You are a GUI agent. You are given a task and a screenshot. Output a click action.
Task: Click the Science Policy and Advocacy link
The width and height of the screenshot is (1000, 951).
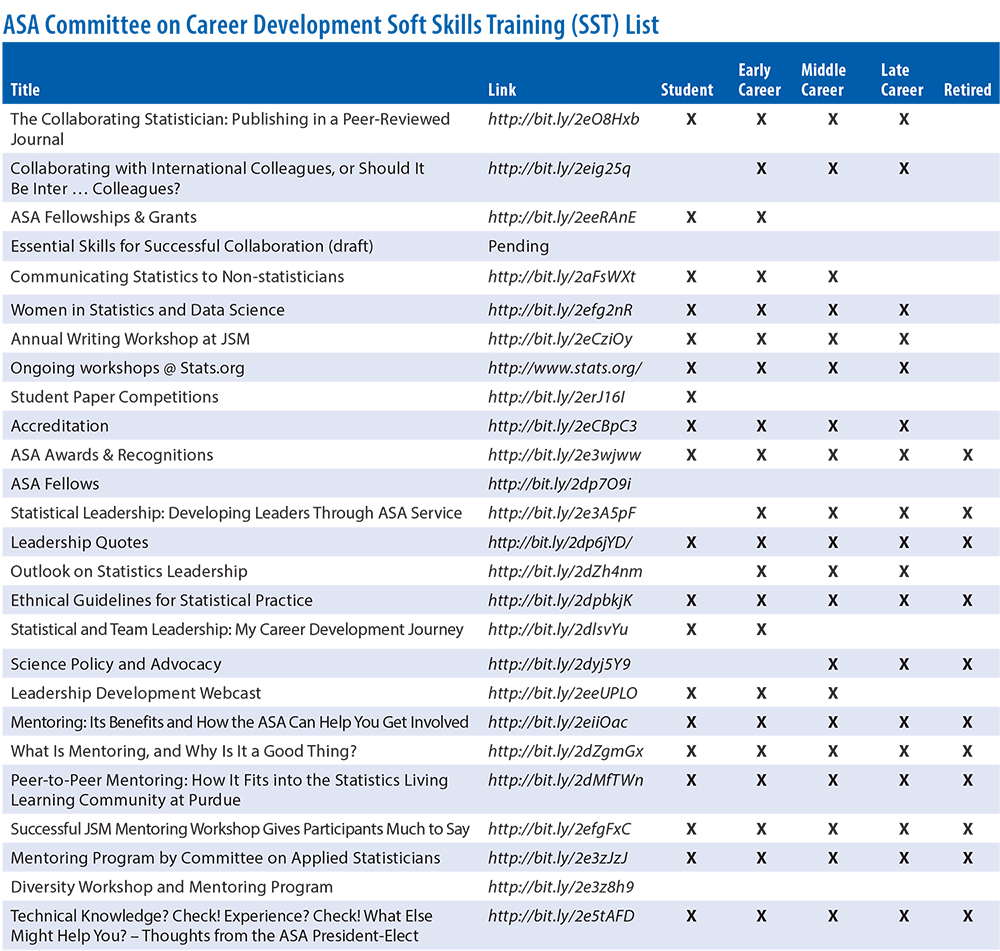coord(559,664)
